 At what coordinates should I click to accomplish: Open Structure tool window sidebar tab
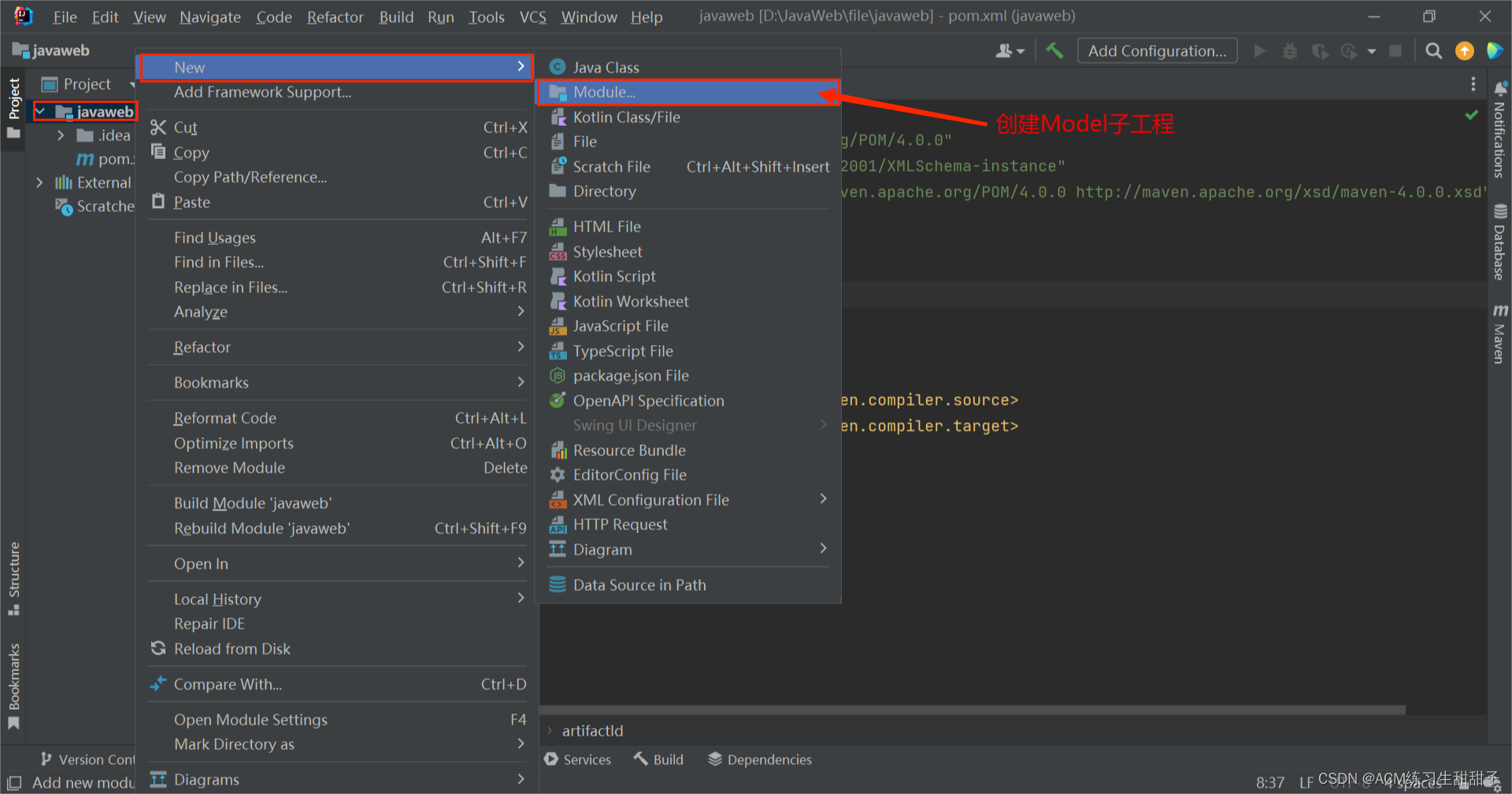point(13,578)
